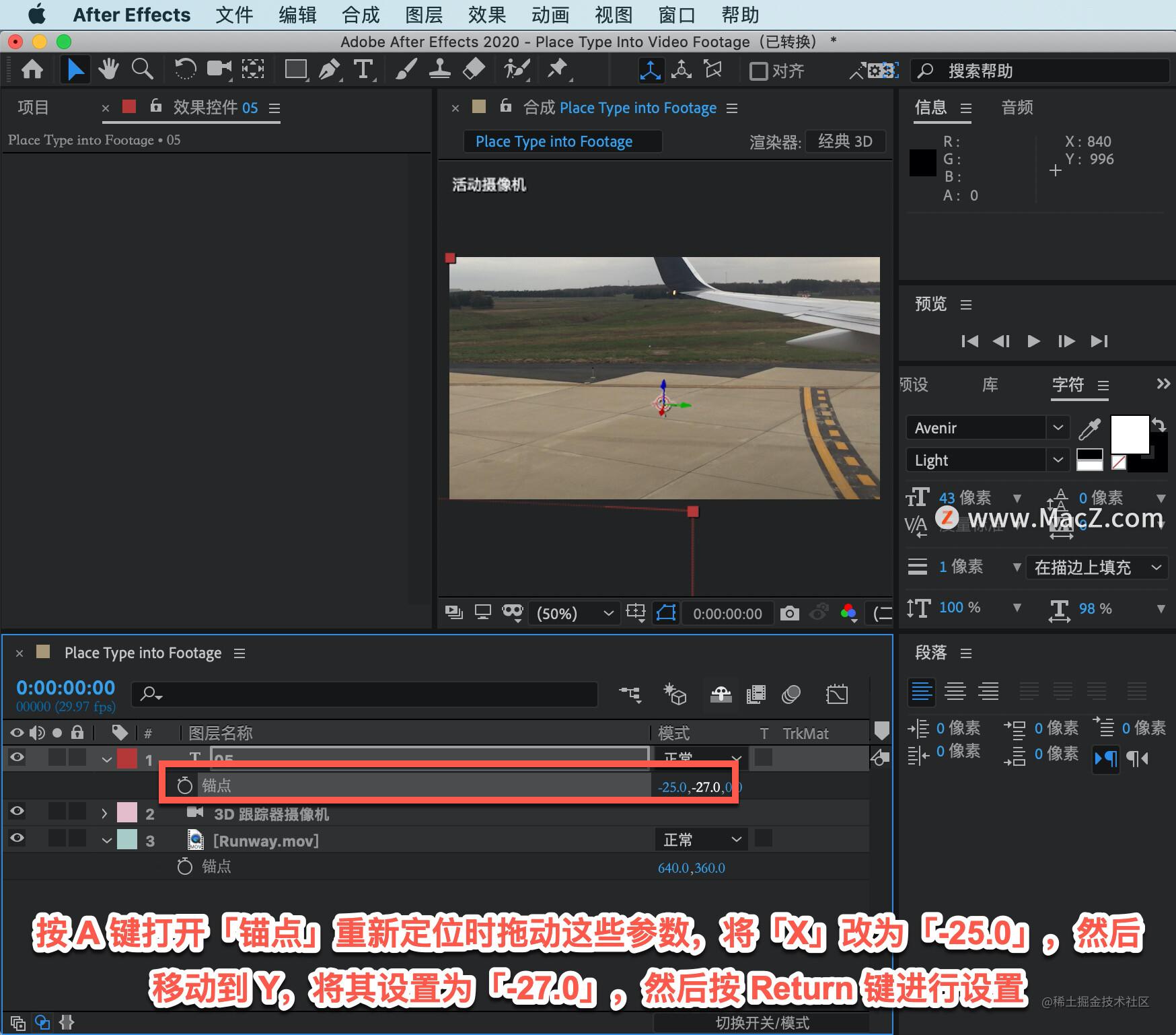This screenshot has width=1176, height=1035.
Task: Collapse the Runway.mov layer arrow
Action: (x=106, y=841)
